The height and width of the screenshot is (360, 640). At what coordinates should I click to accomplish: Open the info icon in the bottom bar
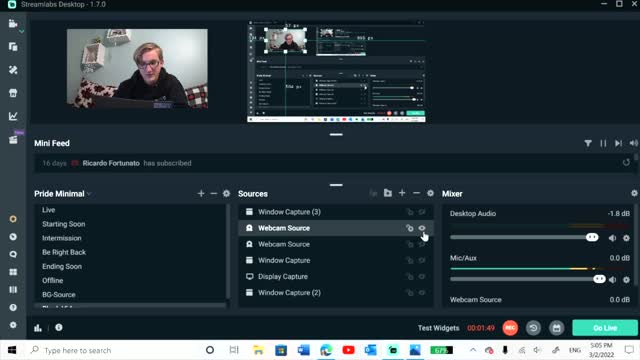[x=59, y=327]
